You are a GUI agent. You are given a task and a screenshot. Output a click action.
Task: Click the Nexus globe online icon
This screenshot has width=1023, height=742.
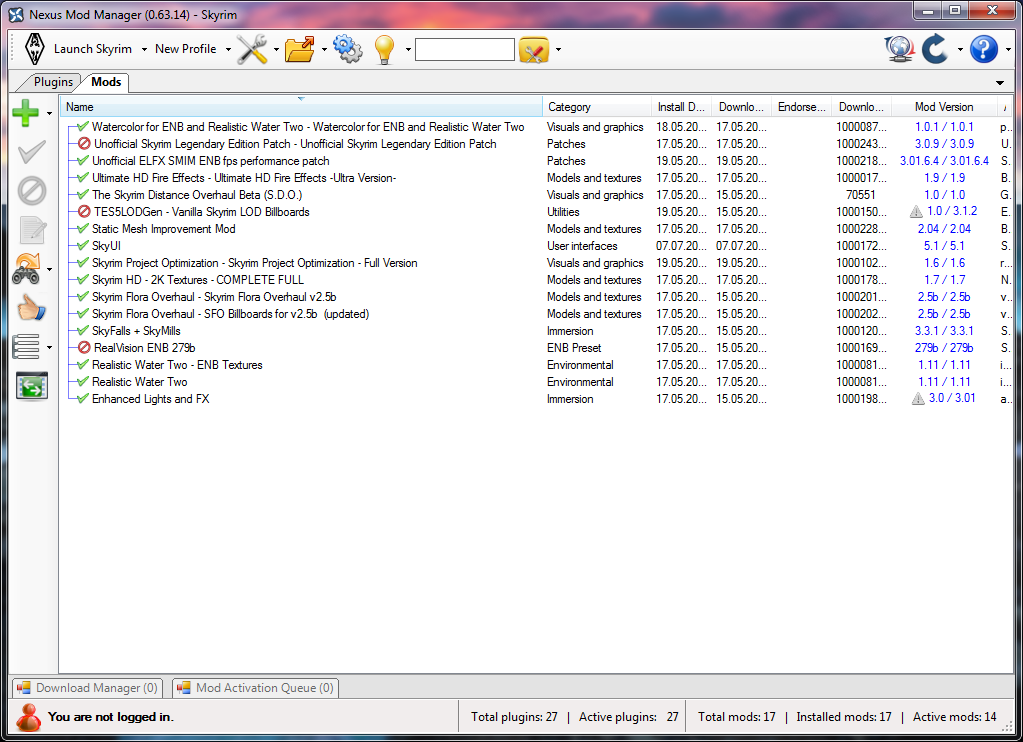tap(899, 49)
